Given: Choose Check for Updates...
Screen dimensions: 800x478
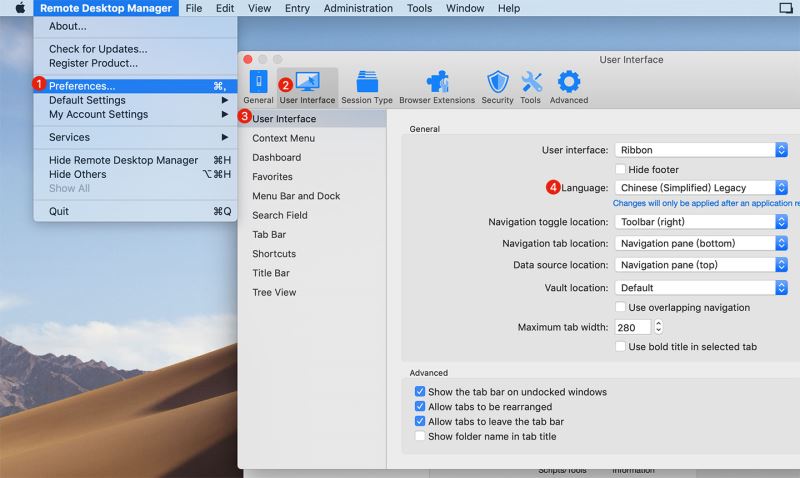Looking at the screenshot, I should [x=135, y=49].
